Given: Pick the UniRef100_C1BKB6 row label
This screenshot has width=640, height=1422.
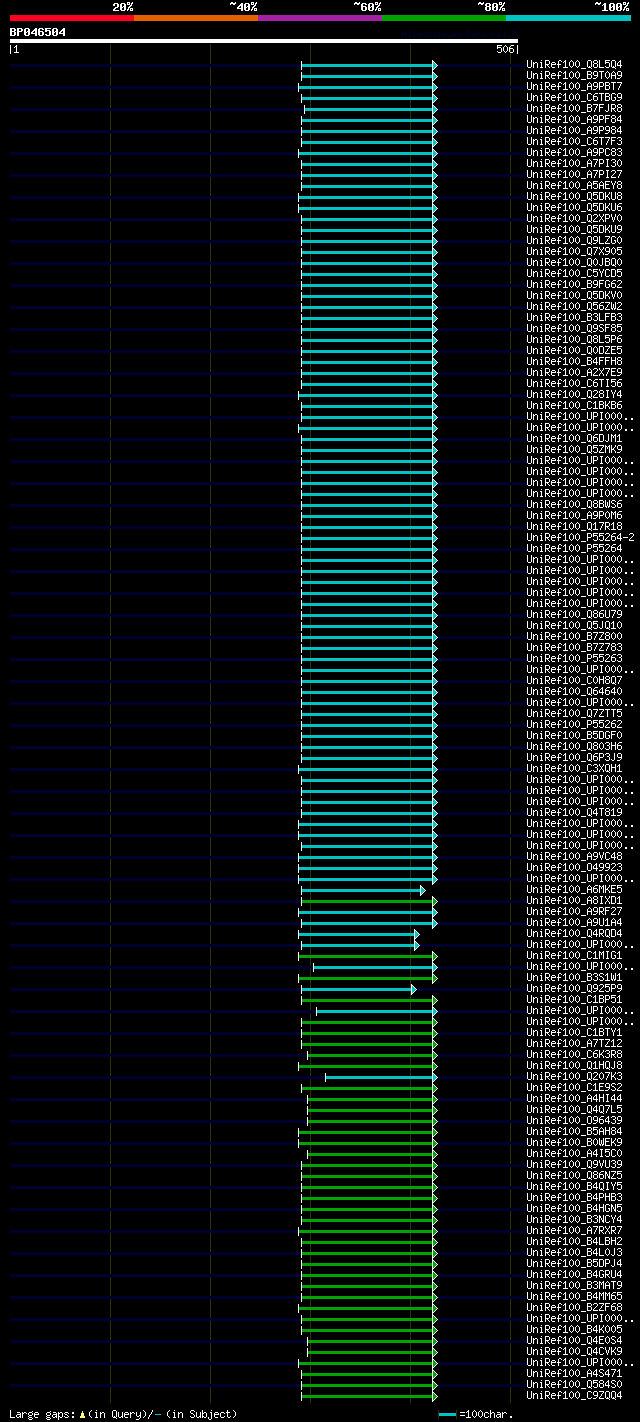Looking at the screenshot, I should (574, 405).
